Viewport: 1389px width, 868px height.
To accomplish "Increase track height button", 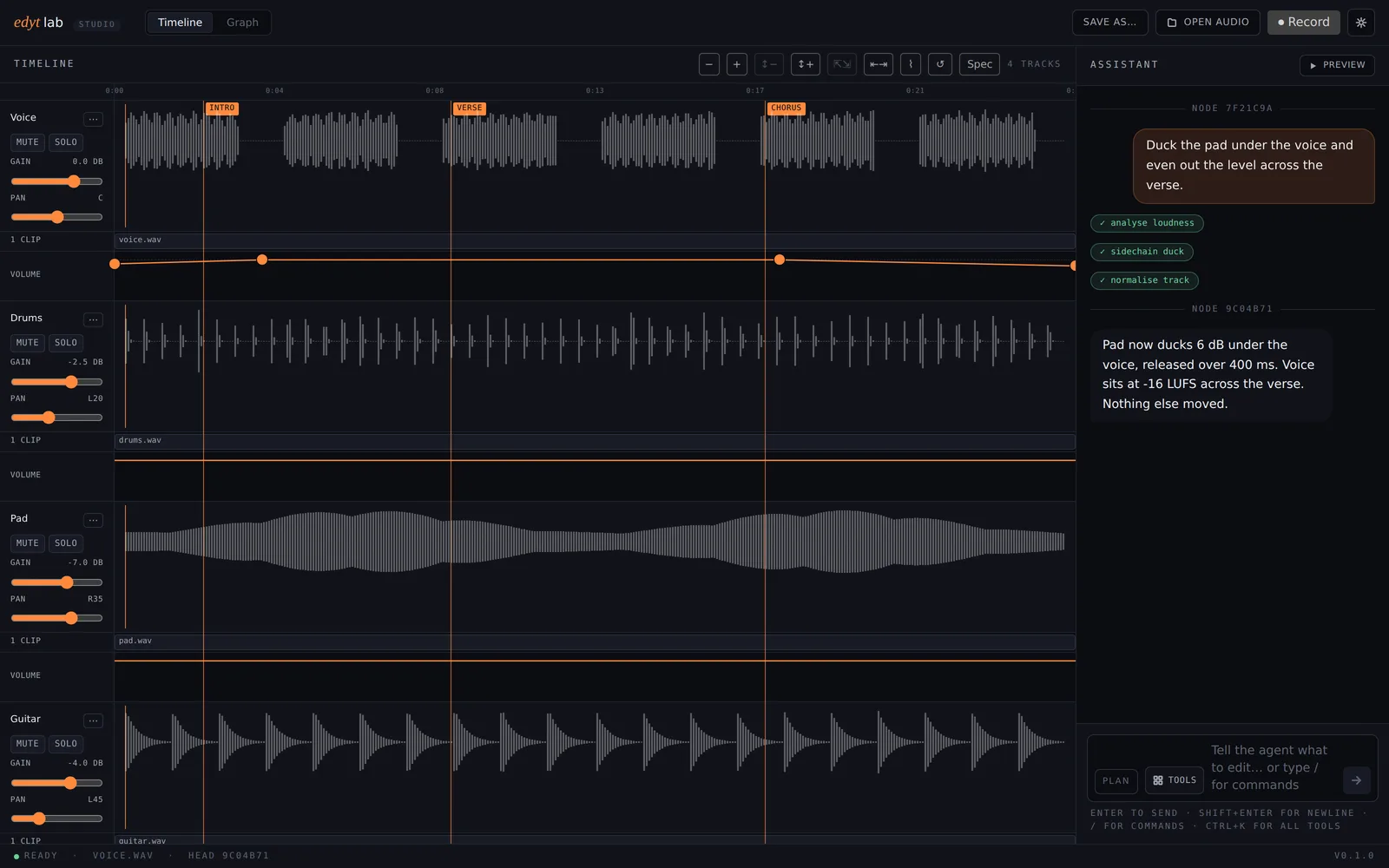I will tap(806, 64).
